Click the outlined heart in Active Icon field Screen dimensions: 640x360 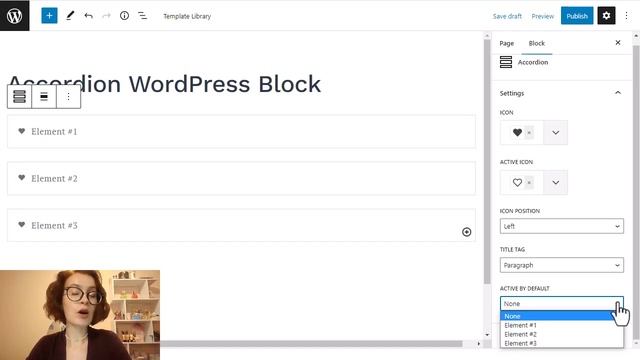coord(517,182)
